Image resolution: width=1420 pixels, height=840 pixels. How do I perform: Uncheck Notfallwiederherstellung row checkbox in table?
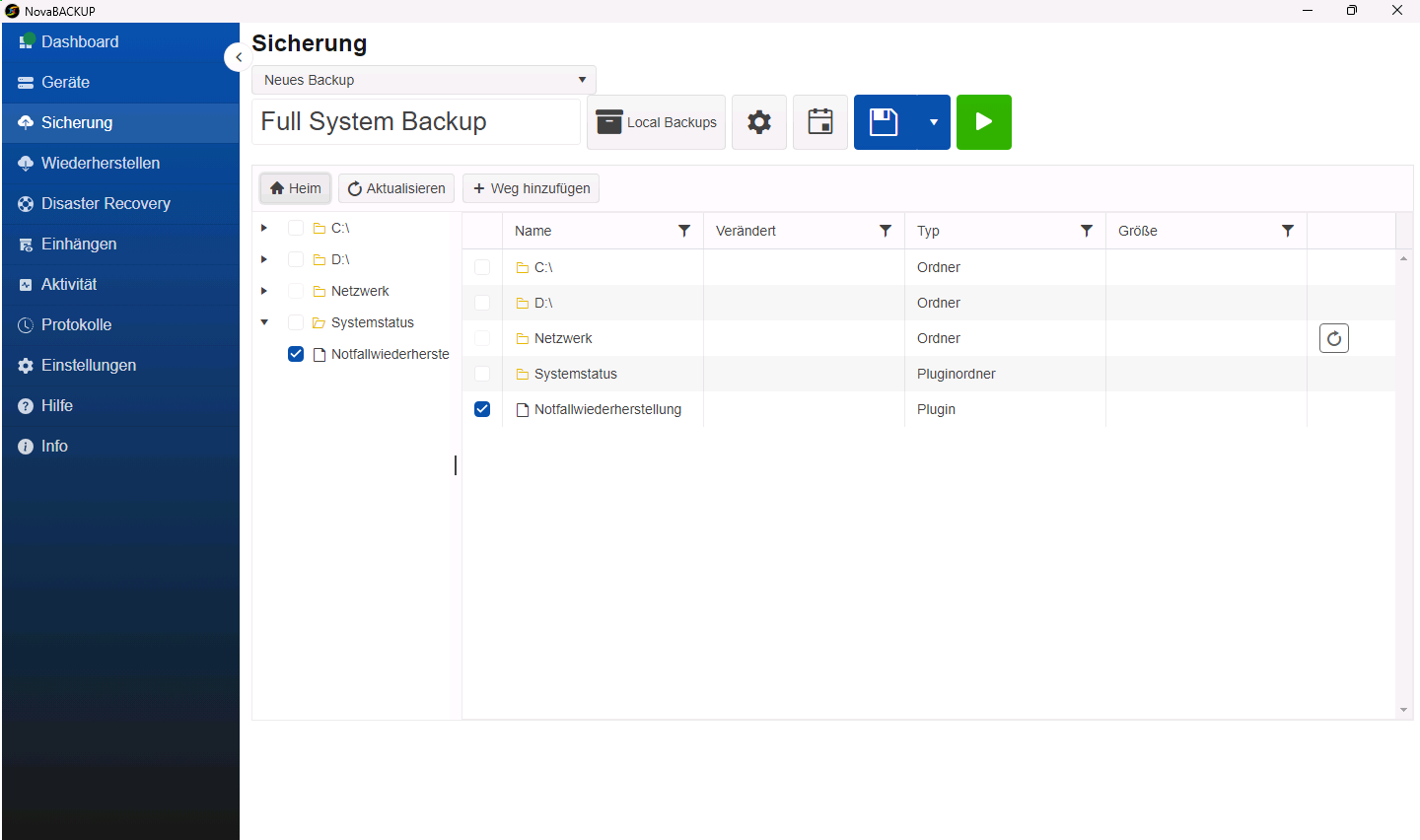coord(482,409)
